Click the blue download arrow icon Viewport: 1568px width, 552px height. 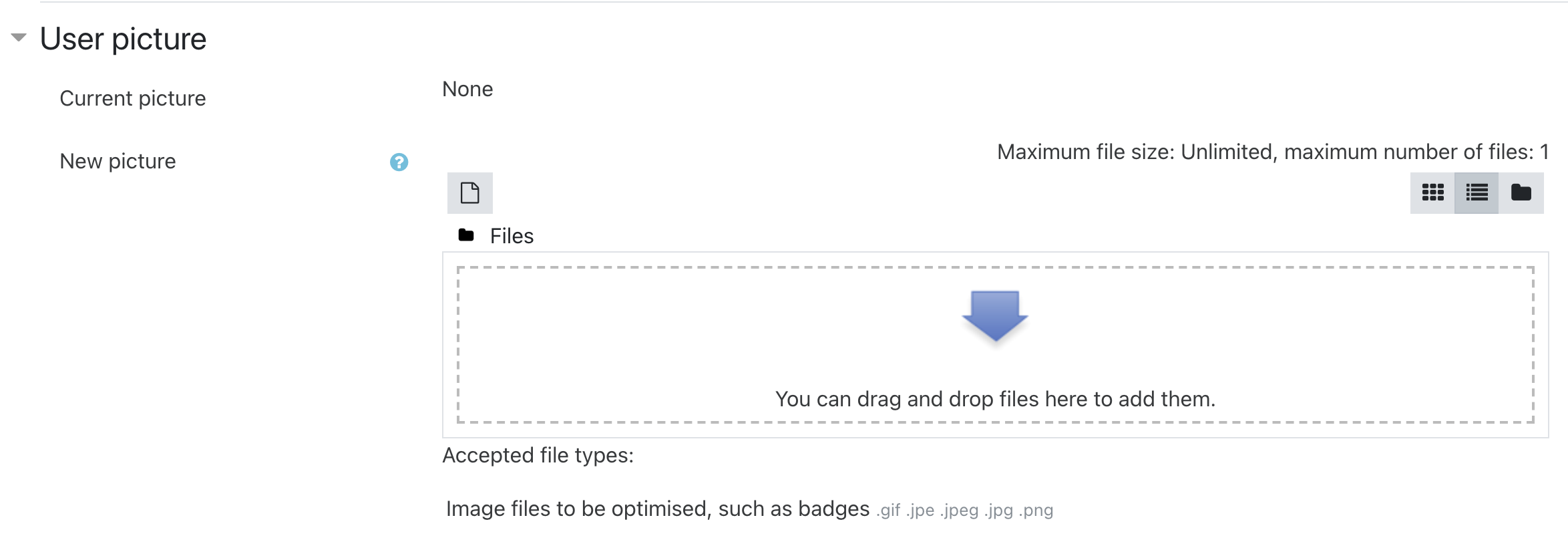[994, 315]
